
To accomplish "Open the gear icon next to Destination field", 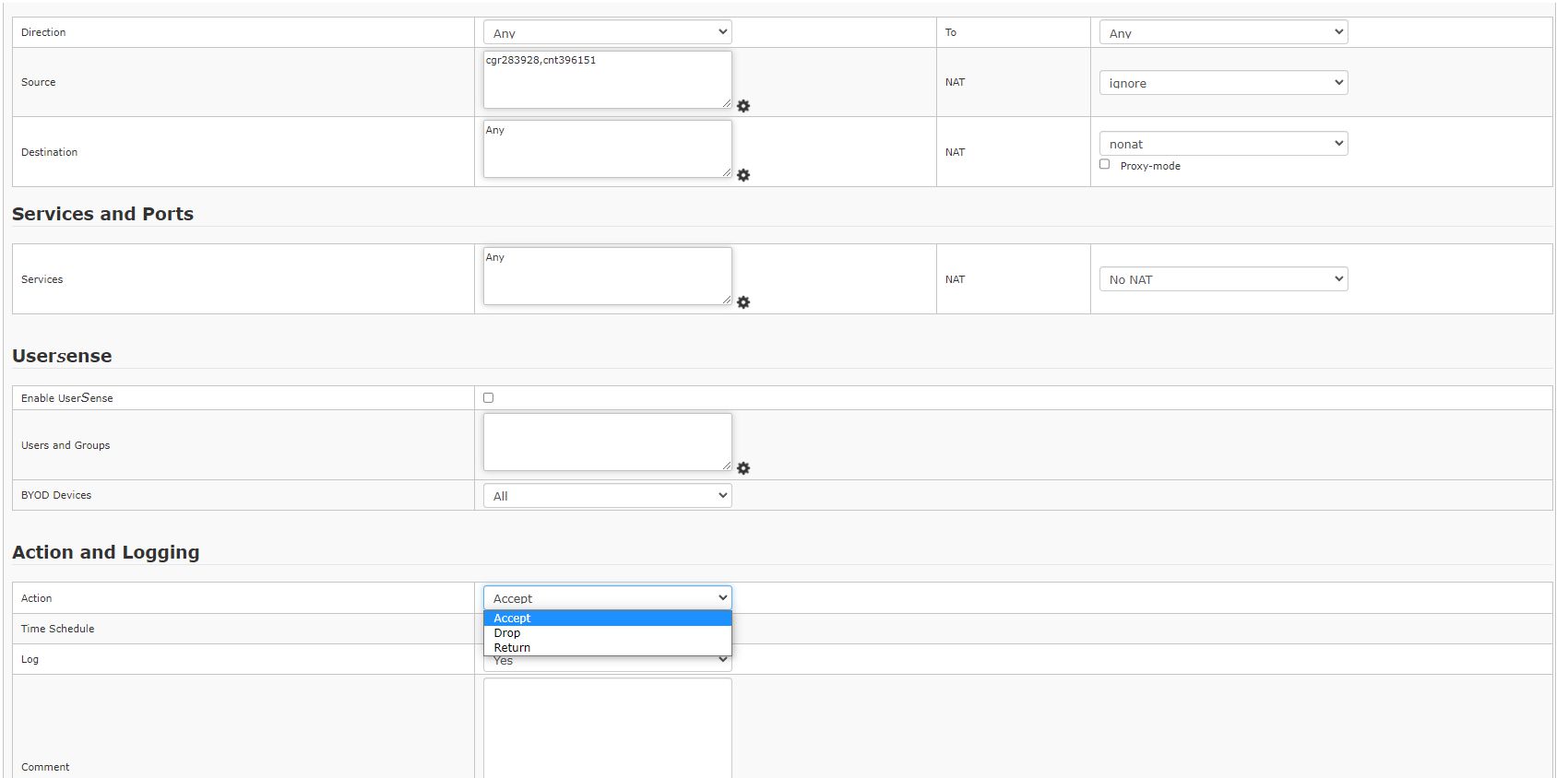I will pyautogui.click(x=743, y=175).
